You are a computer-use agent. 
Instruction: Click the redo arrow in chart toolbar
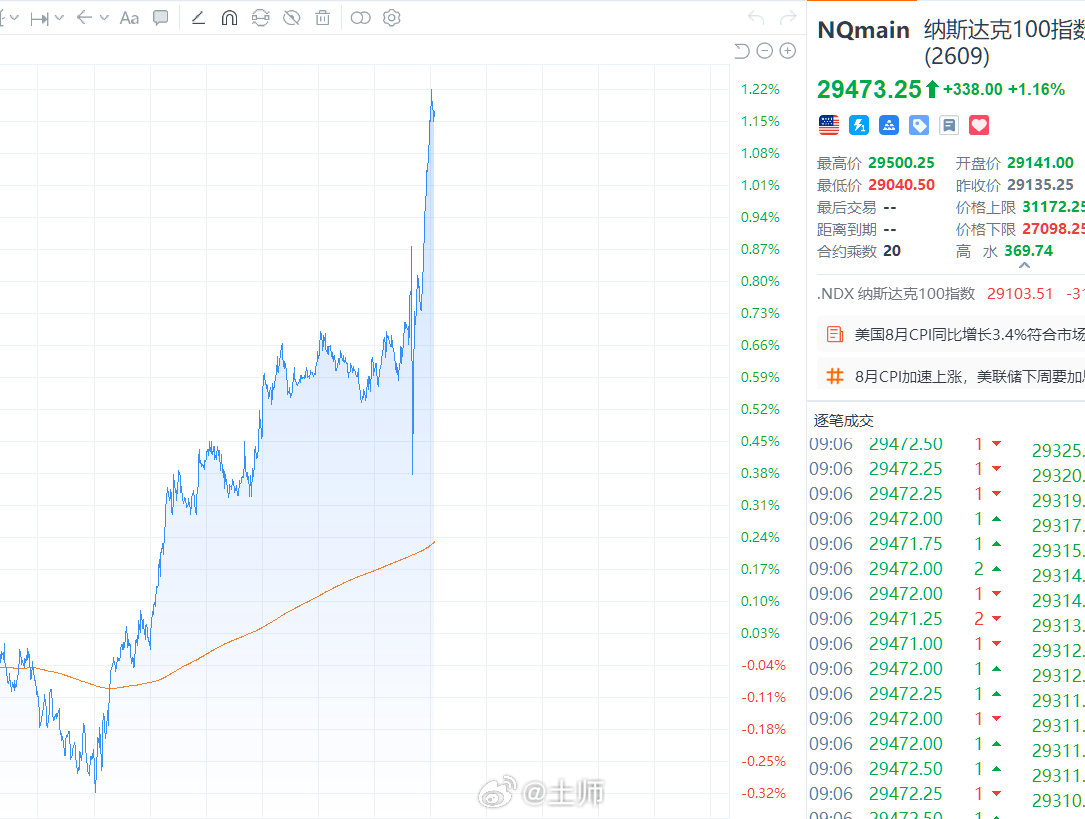tap(788, 18)
